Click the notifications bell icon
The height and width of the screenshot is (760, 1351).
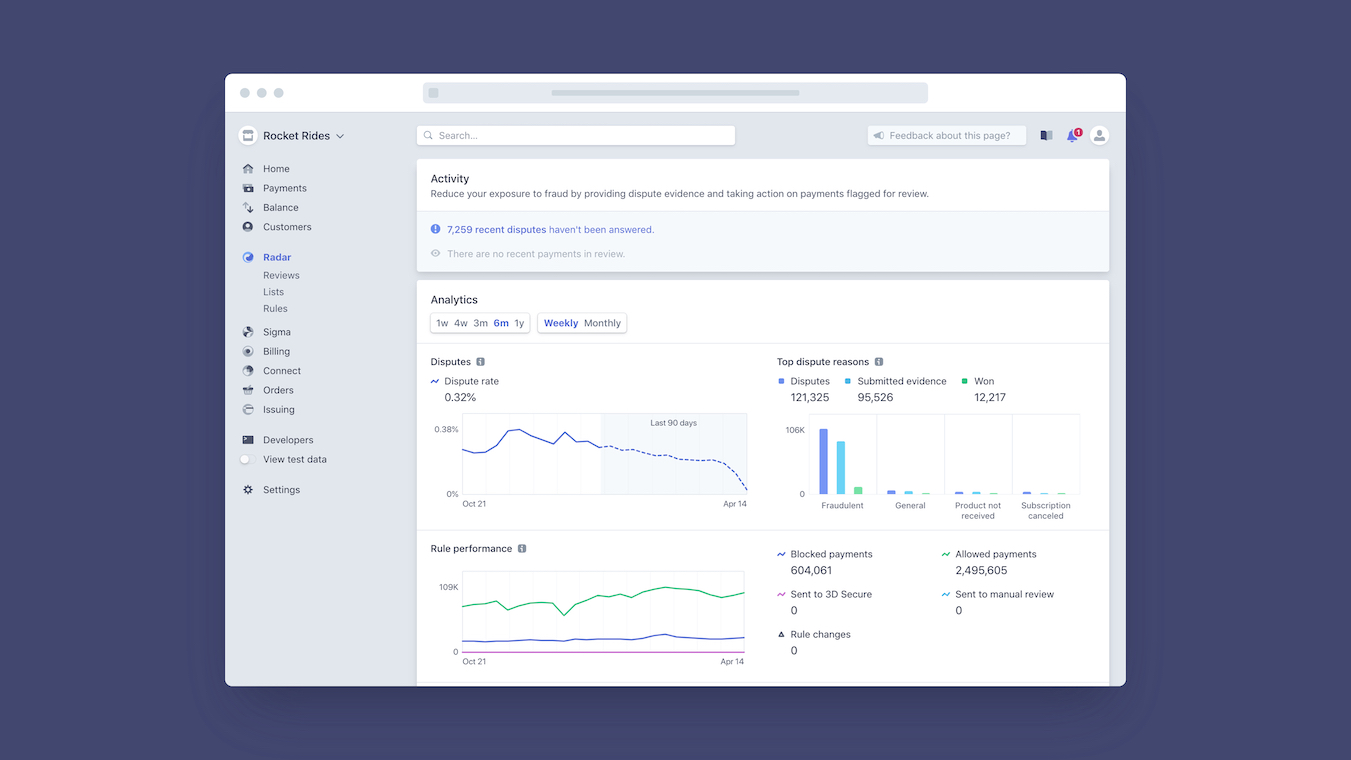click(x=1072, y=135)
